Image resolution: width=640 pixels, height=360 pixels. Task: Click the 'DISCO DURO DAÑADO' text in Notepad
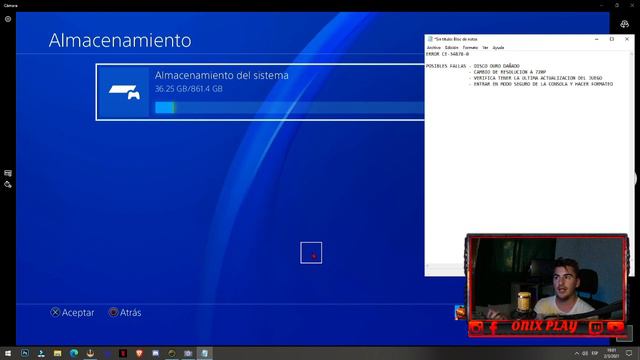(497, 66)
